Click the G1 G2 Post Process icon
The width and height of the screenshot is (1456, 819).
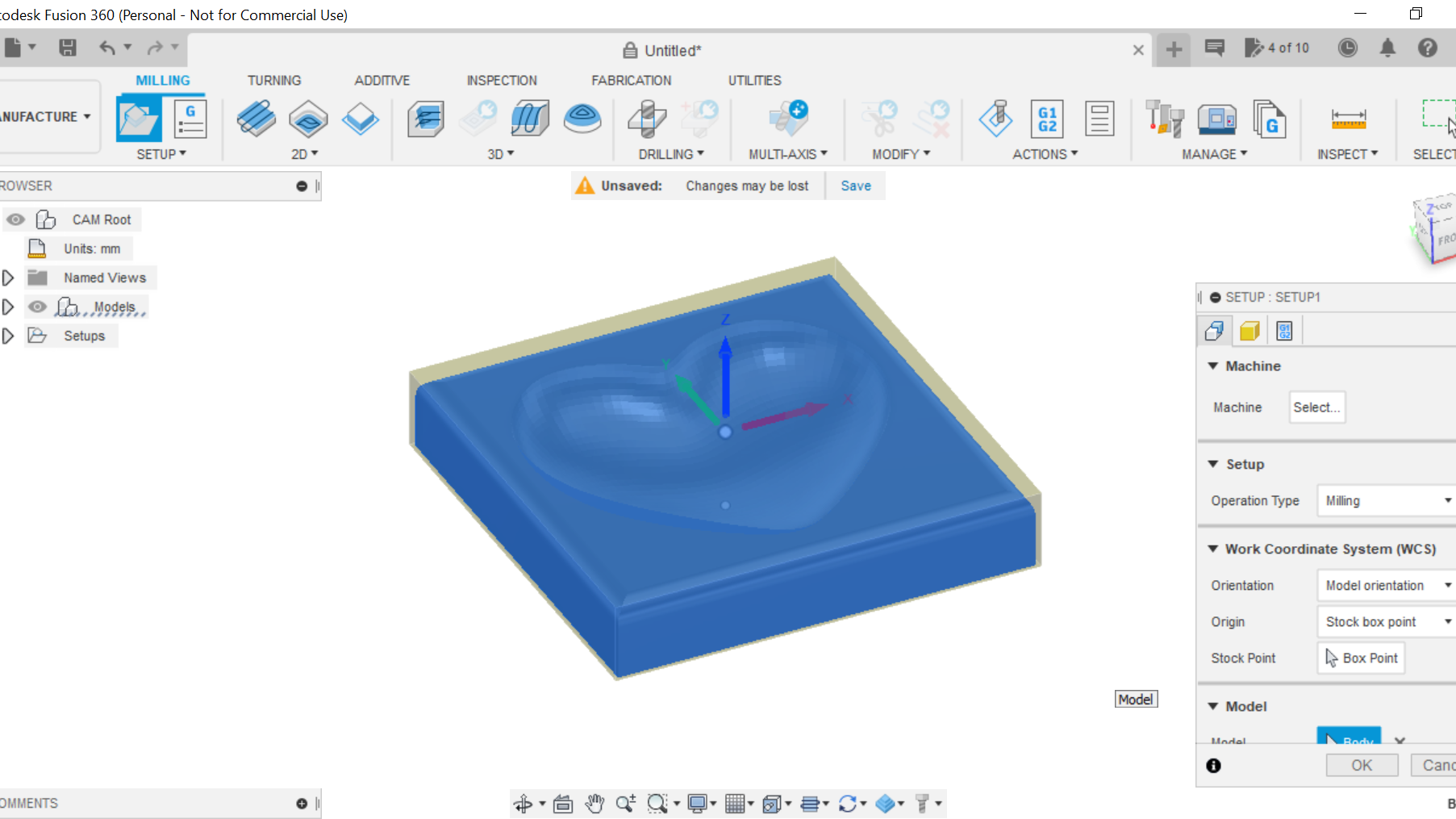click(x=1047, y=119)
